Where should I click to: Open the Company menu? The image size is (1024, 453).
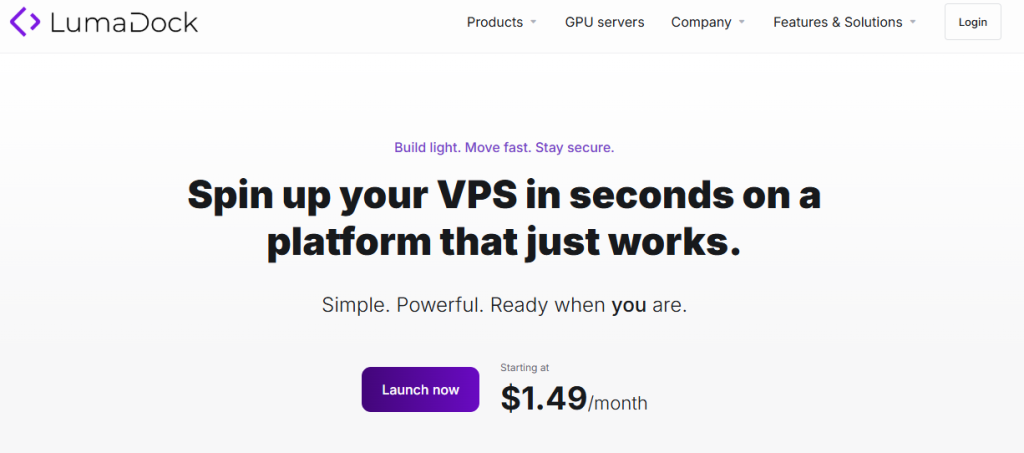(701, 22)
